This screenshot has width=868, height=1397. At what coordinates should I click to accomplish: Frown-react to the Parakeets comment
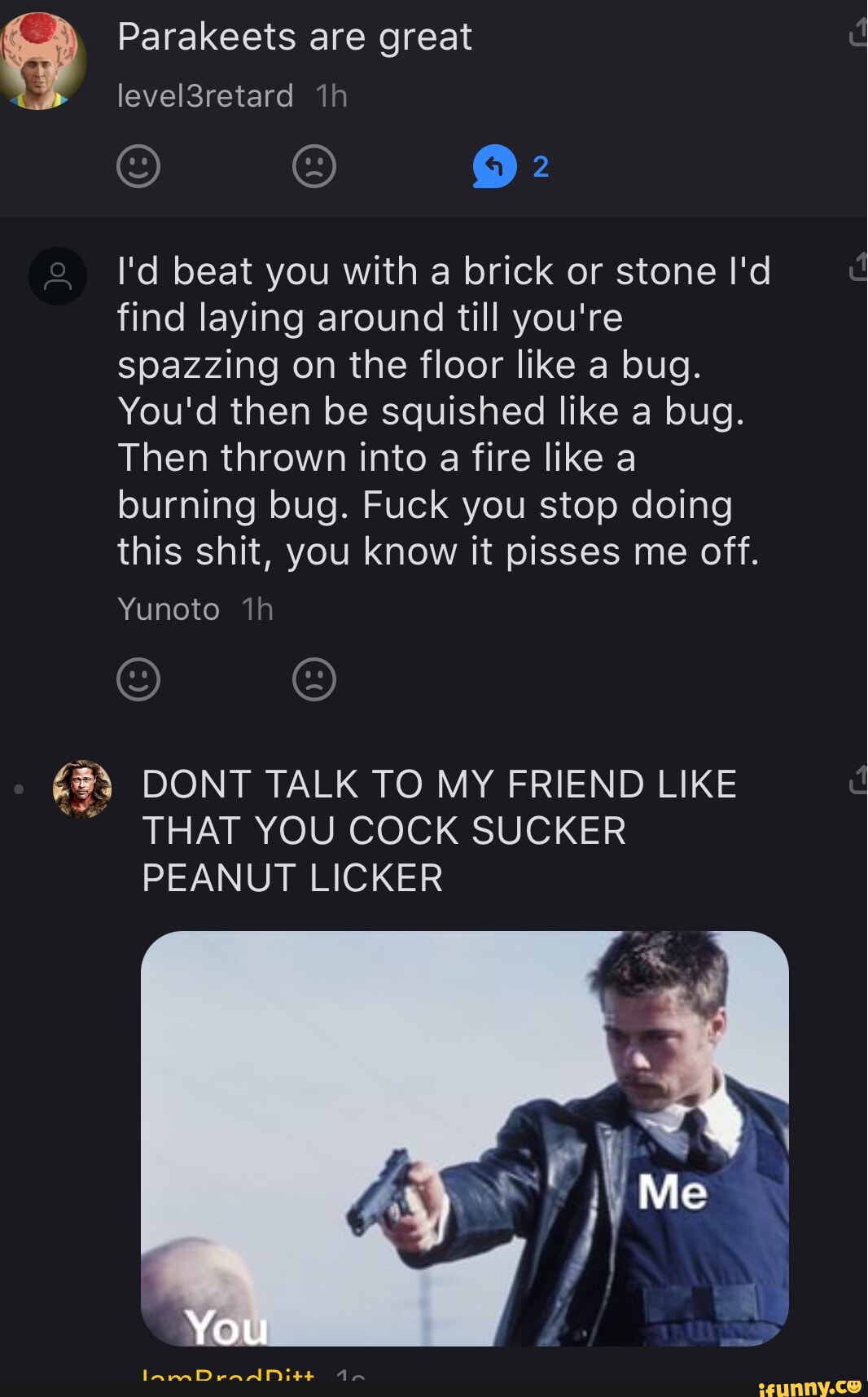point(314,167)
